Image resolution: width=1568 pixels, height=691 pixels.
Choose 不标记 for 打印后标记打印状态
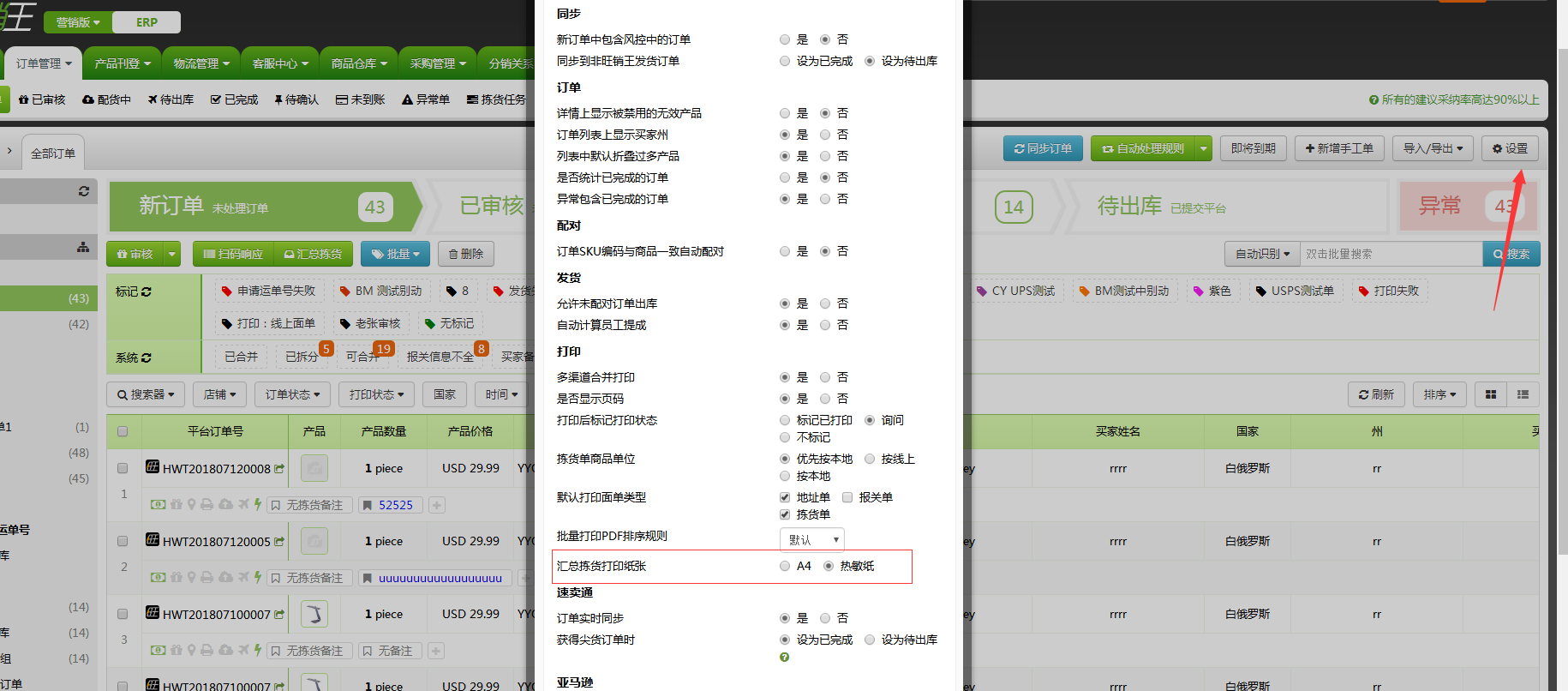point(785,437)
